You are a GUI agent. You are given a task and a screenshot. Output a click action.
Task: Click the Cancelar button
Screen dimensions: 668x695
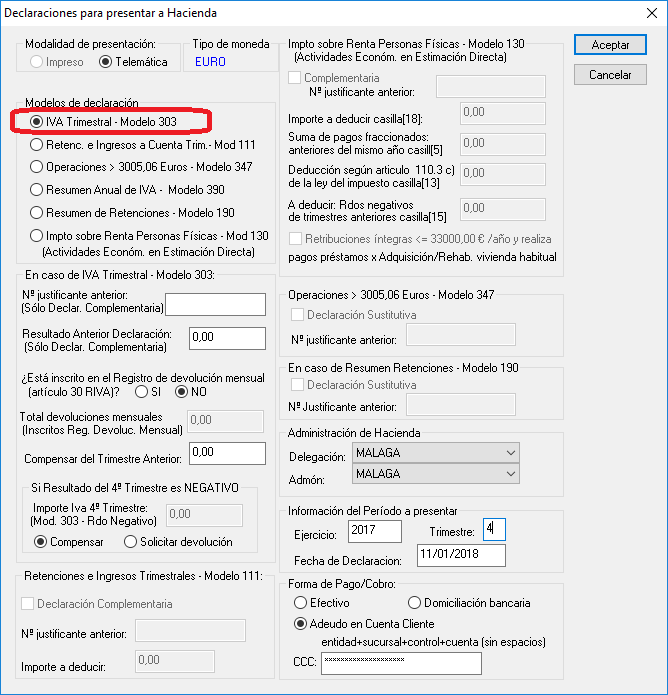click(x=610, y=74)
